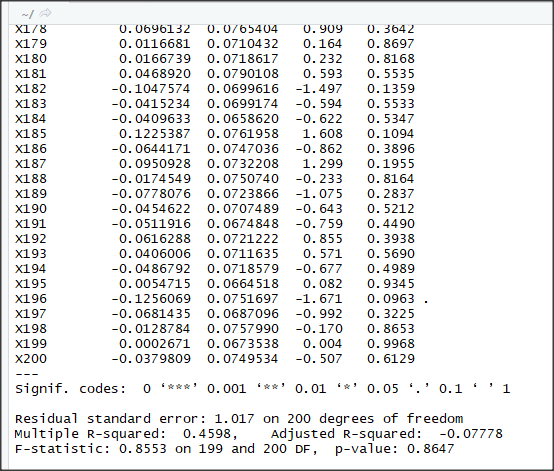Image resolution: width=554 pixels, height=471 pixels.
Task: Select row label X200
Action: pos(31,359)
